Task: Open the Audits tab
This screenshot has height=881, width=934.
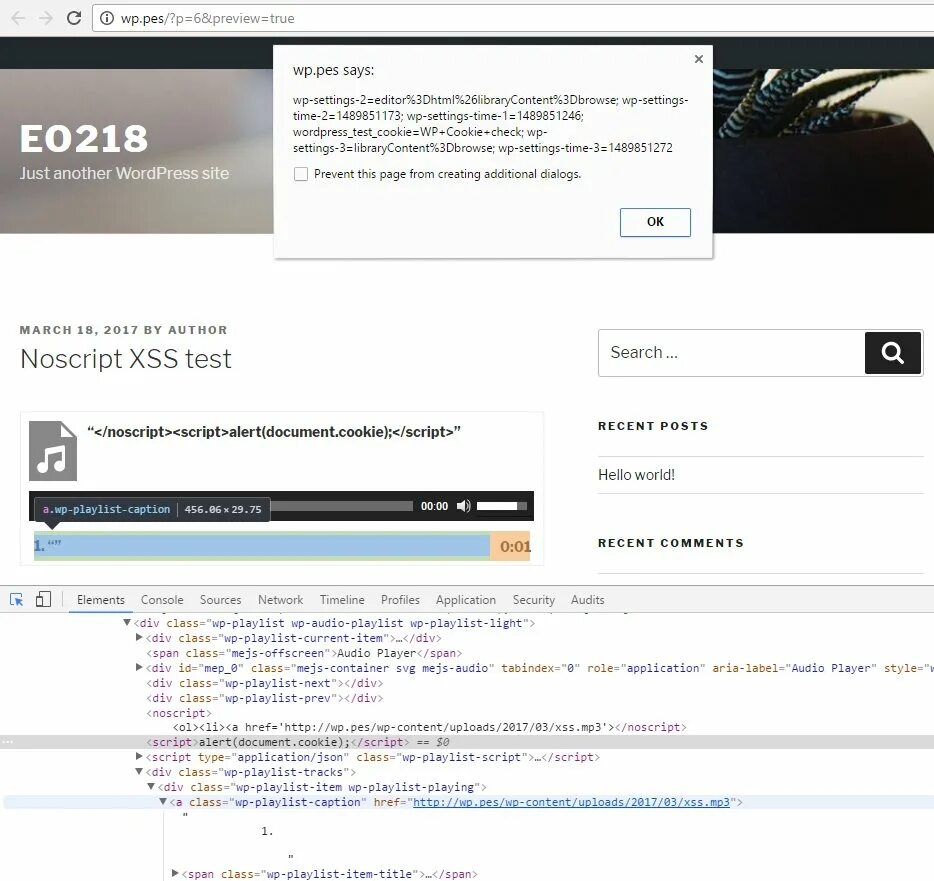Action: 587,600
